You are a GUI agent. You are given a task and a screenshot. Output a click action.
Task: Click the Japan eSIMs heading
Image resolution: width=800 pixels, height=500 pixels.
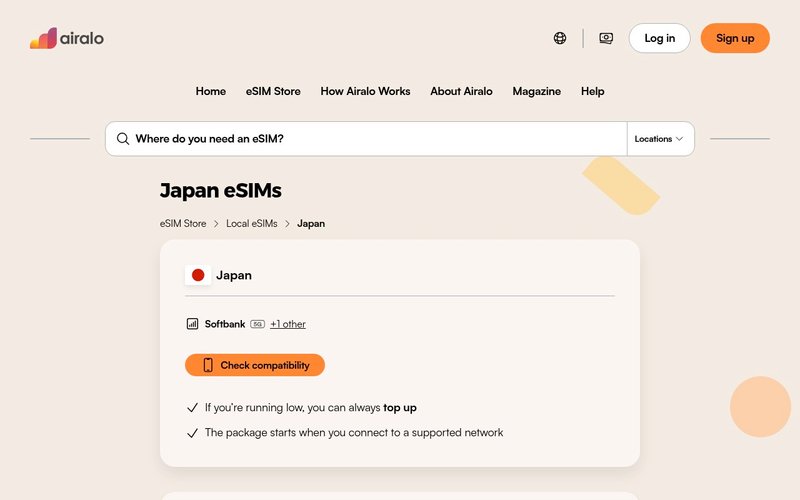click(x=220, y=190)
